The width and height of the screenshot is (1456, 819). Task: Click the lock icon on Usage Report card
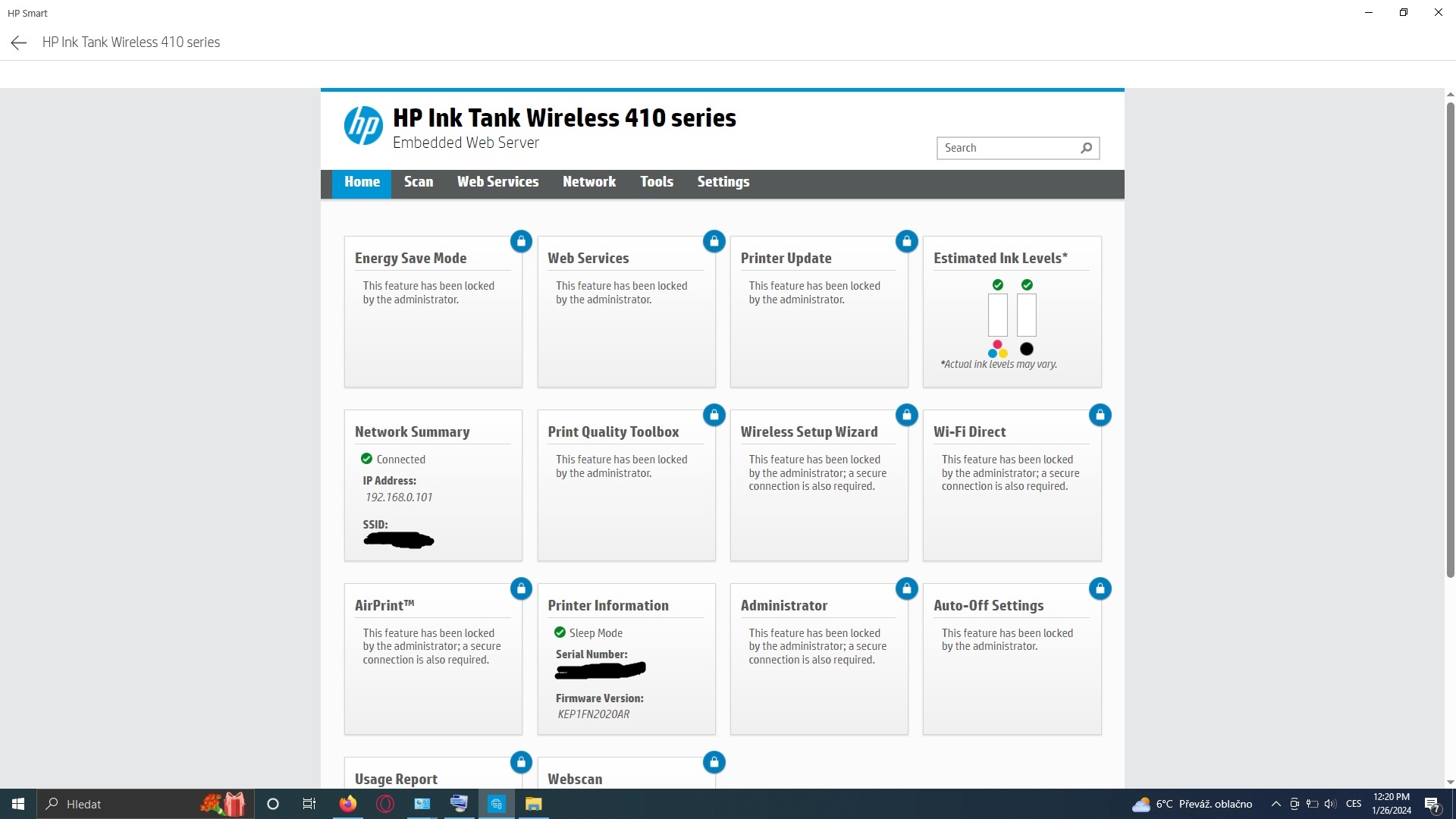point(521,762)
